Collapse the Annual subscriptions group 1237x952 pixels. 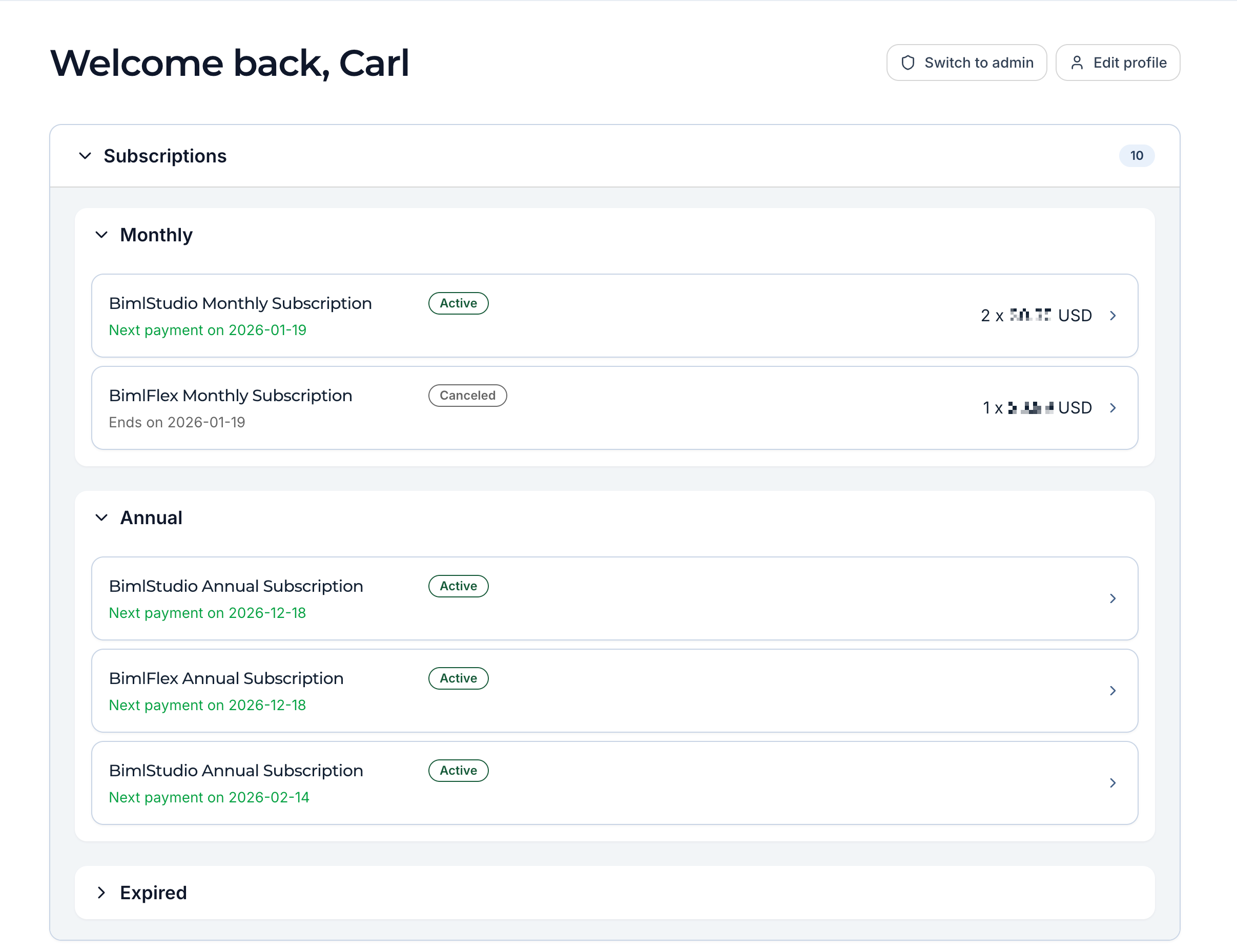(101, 517)
